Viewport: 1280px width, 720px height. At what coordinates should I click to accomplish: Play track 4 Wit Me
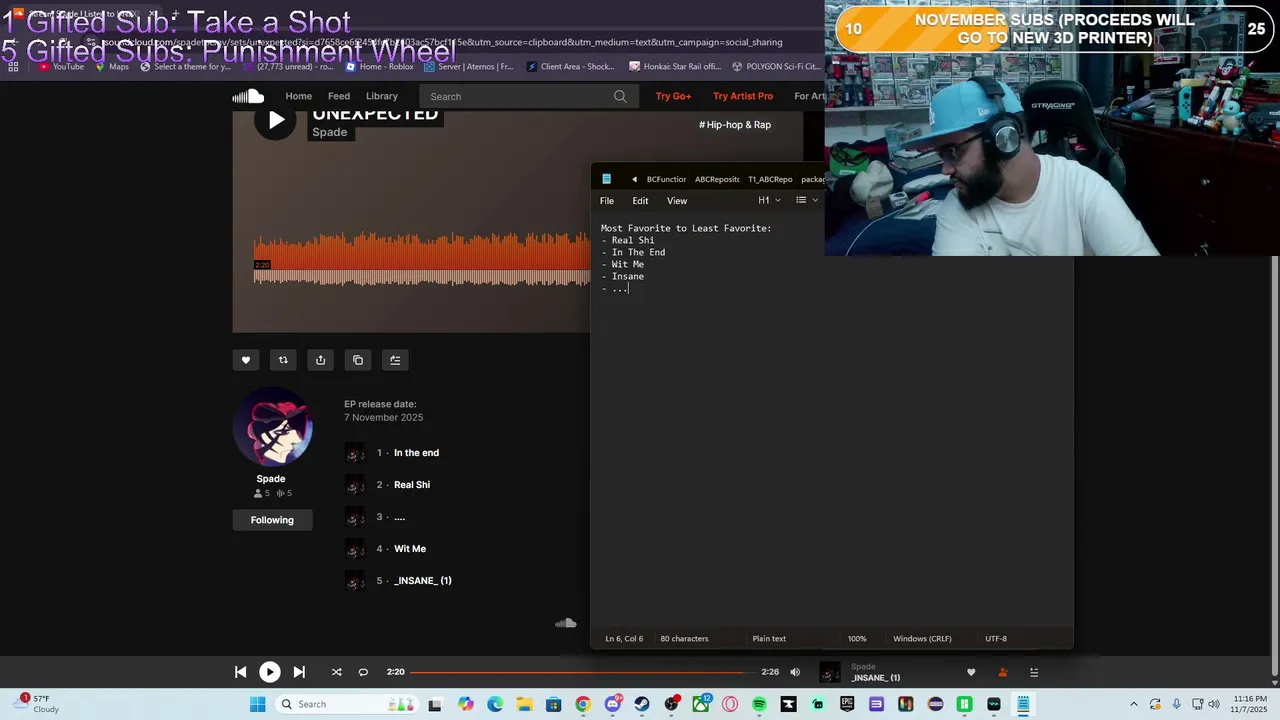(410, 549)
